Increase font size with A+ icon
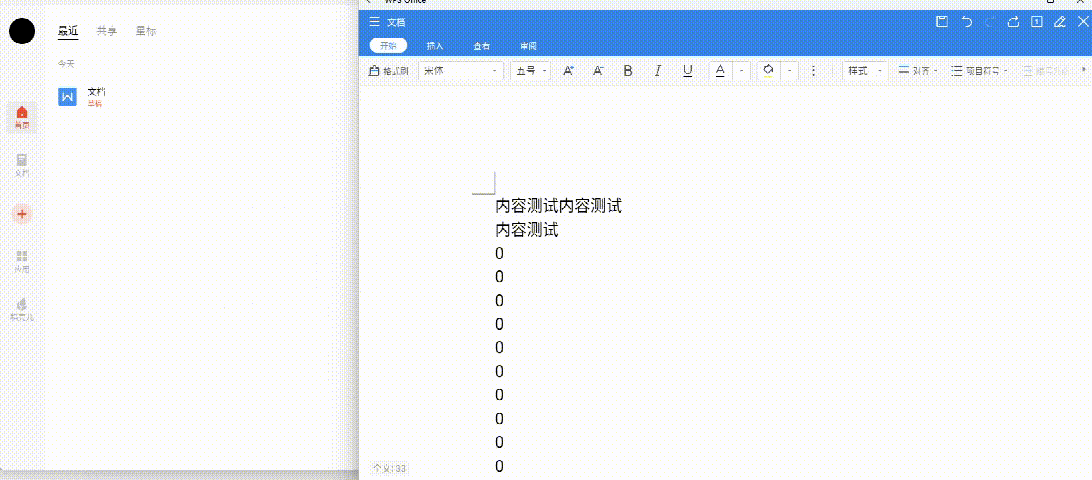 tap(568, 70)
